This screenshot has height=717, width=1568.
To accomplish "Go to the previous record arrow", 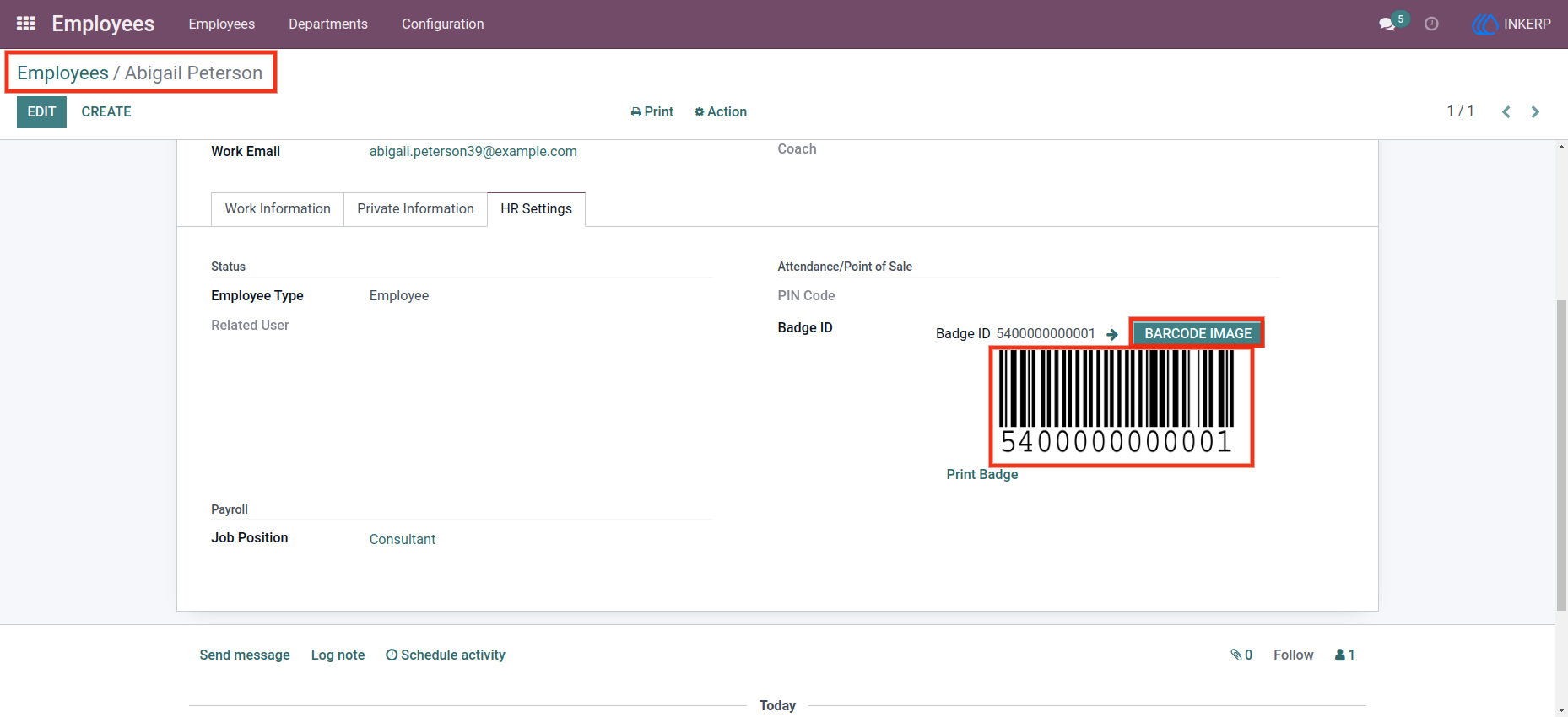I will point(1506,111).
